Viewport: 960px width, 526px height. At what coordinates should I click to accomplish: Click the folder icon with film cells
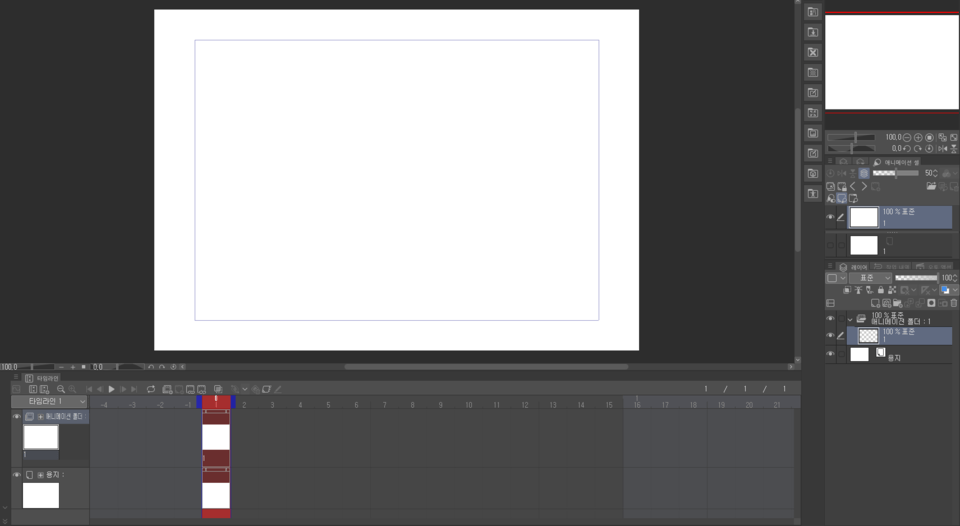(812, 113)
